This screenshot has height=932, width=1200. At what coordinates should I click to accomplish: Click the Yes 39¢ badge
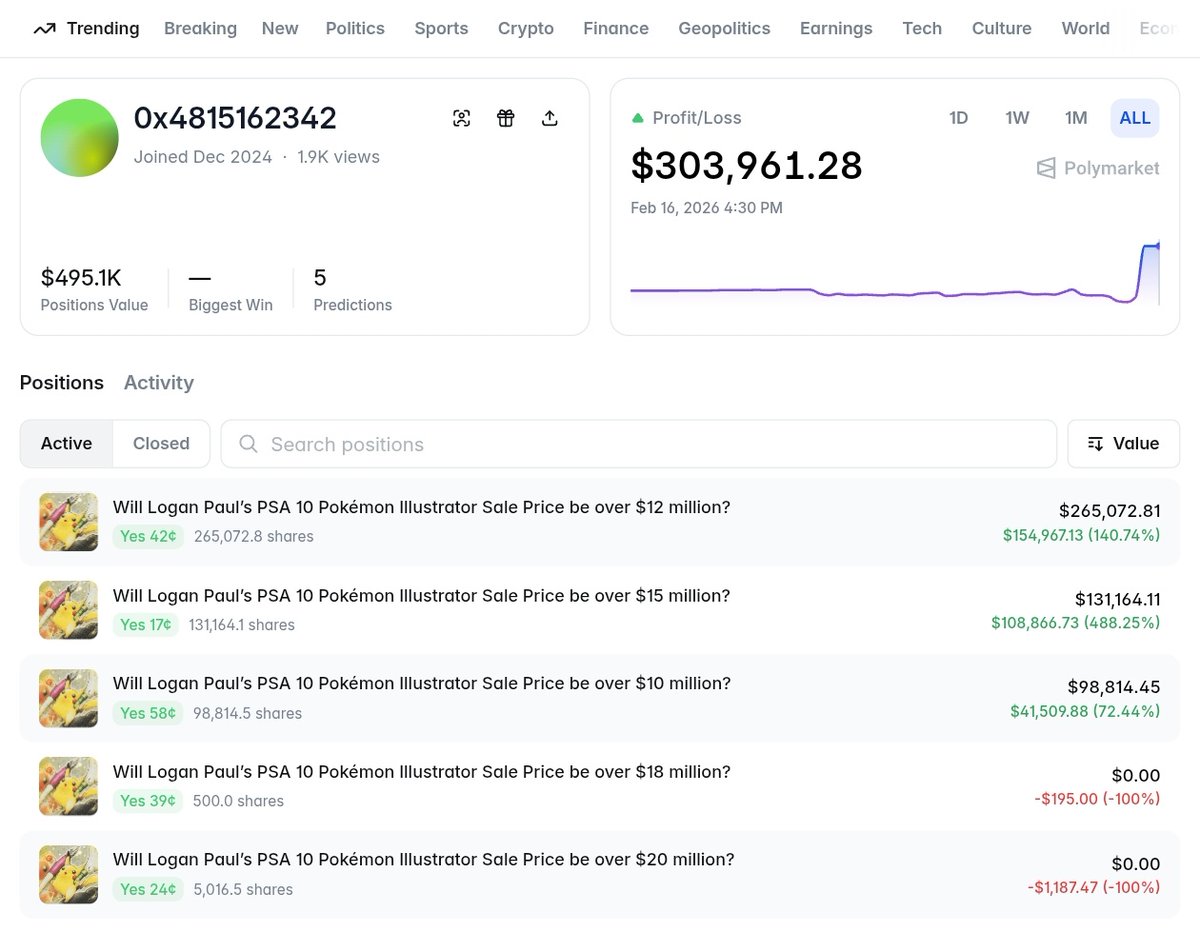coord(148,801)
